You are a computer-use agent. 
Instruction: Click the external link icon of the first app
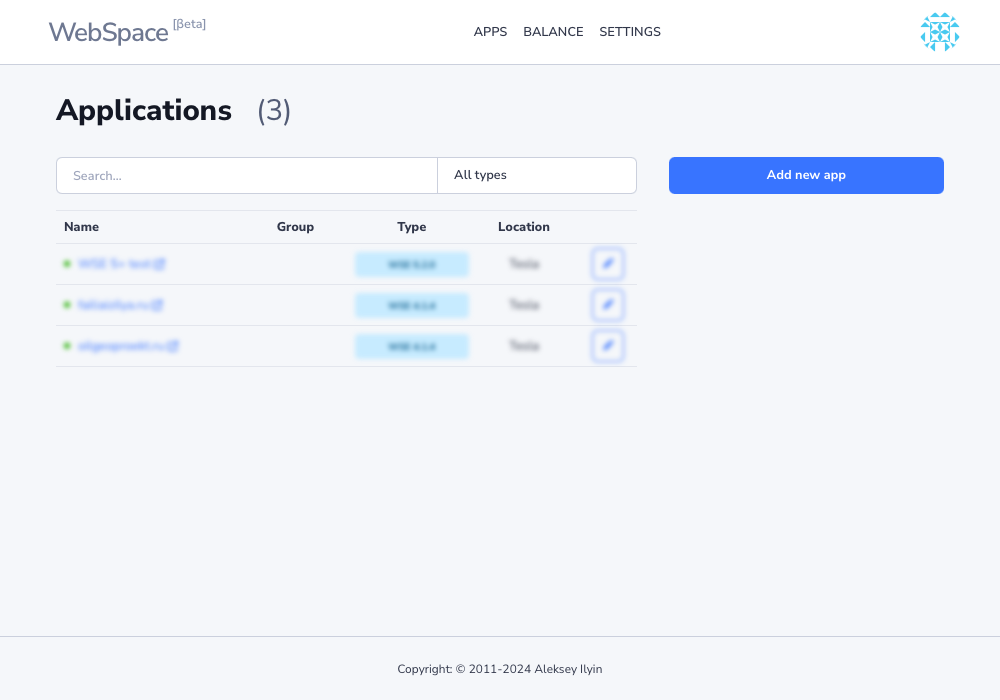coord(160,264)
